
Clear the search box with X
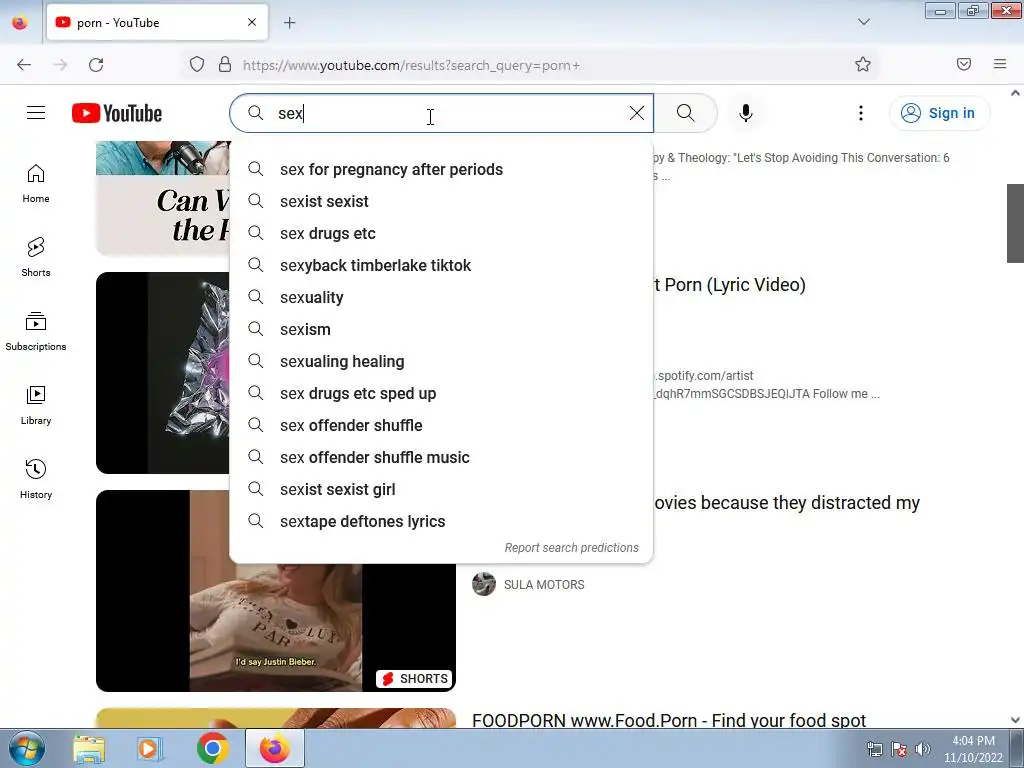tap(637, 113)
